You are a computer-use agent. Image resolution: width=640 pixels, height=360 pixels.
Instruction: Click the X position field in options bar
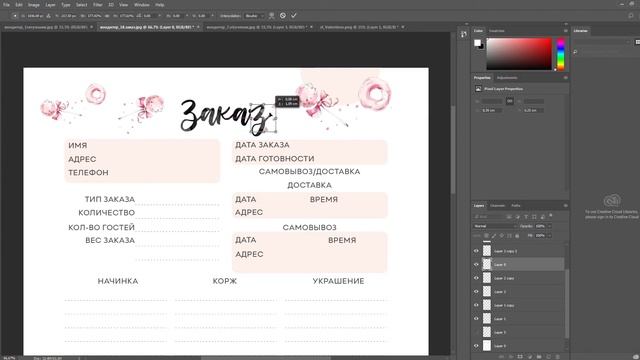pyautogui.click(x=35, y=16)
